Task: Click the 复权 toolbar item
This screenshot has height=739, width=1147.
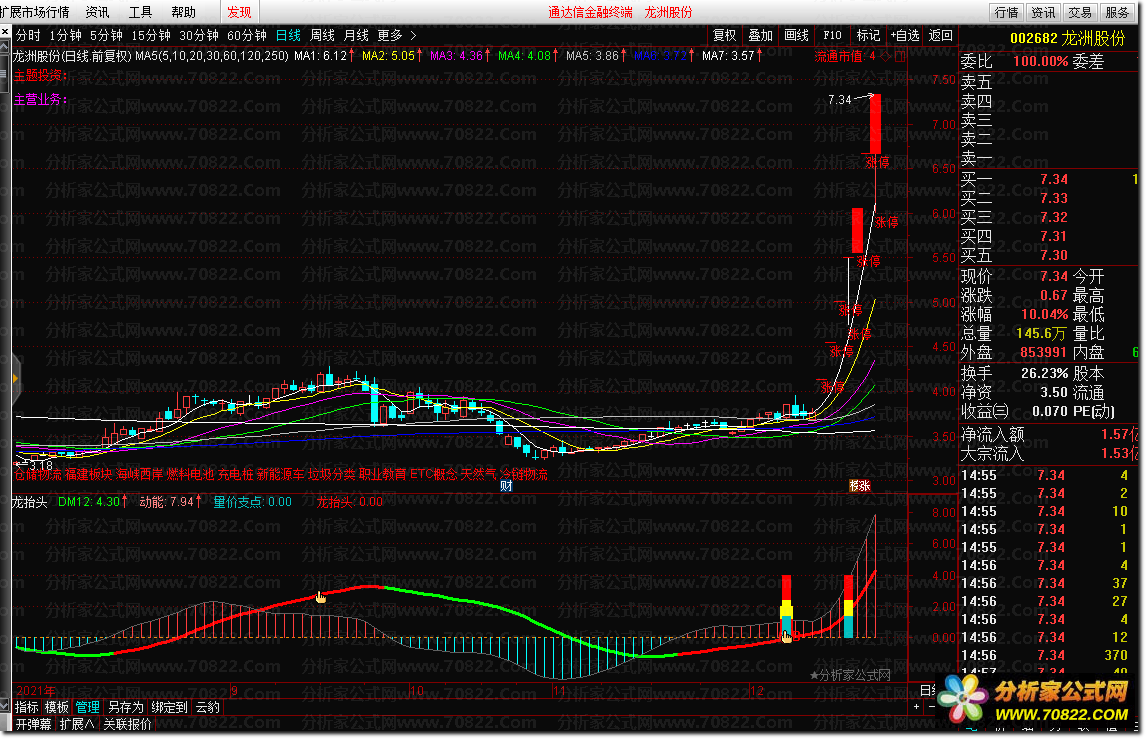Action: click(724, 35)
